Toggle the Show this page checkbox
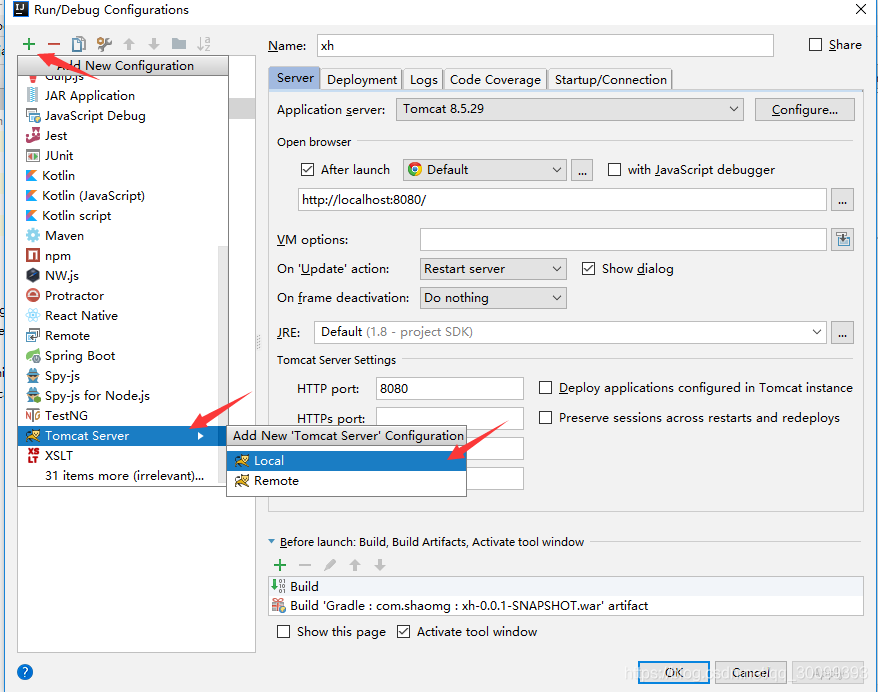 283,632
